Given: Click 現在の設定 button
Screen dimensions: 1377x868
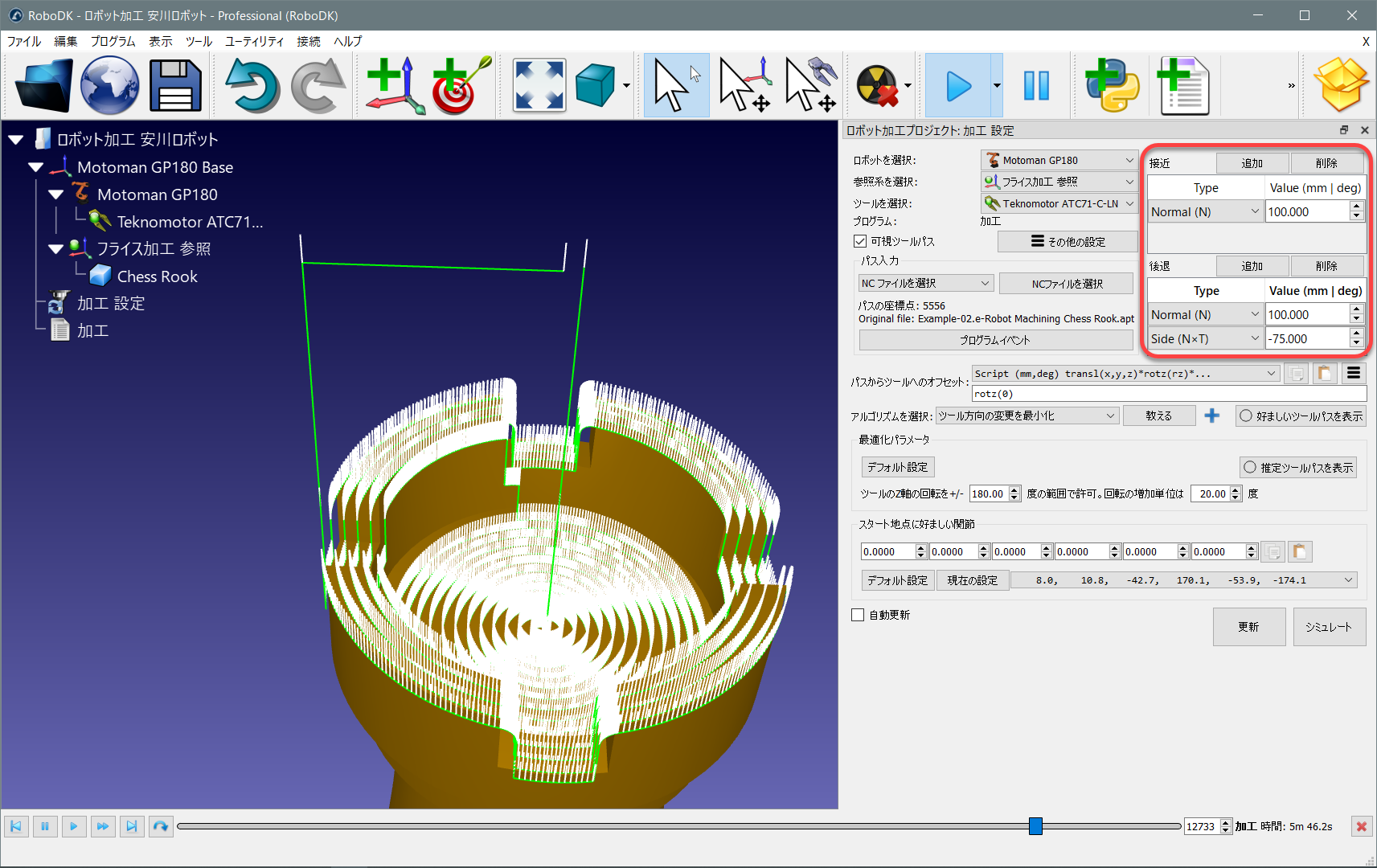Looking at the screenshot, I should click(973, 579).
